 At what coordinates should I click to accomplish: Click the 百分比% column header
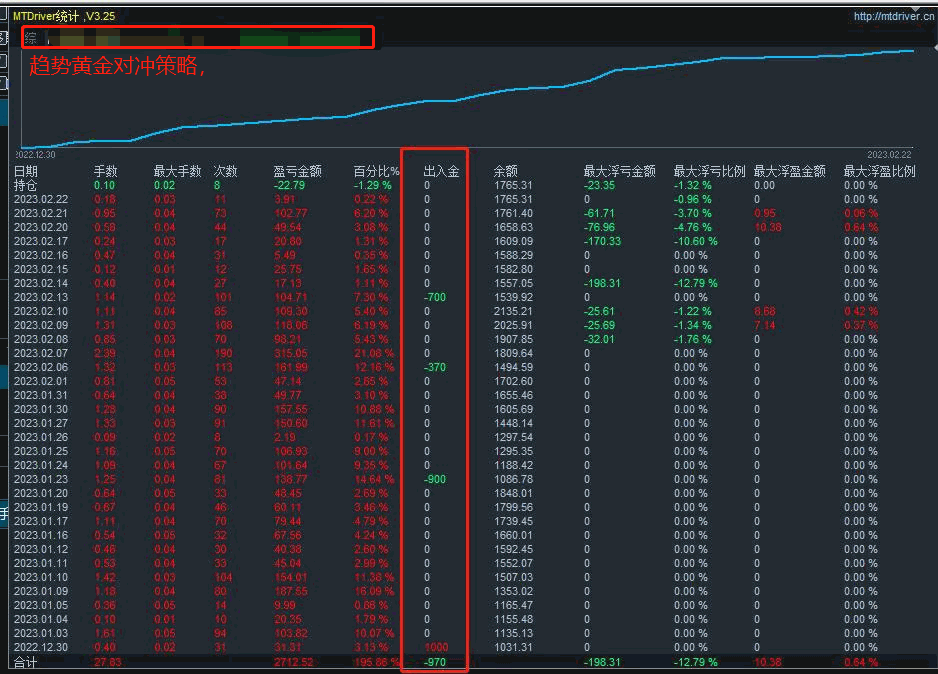[x=376, y=171]
